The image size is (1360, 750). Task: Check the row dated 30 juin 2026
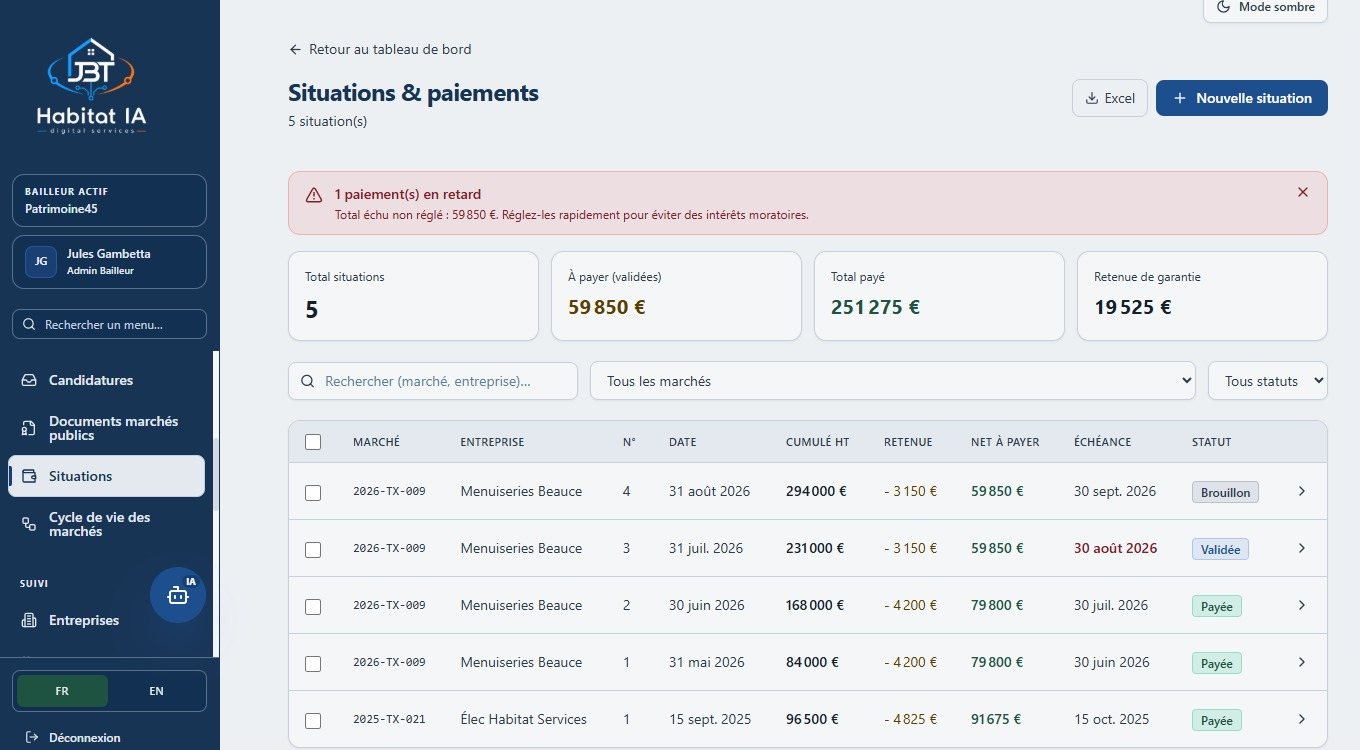click(x=313, y=606)
